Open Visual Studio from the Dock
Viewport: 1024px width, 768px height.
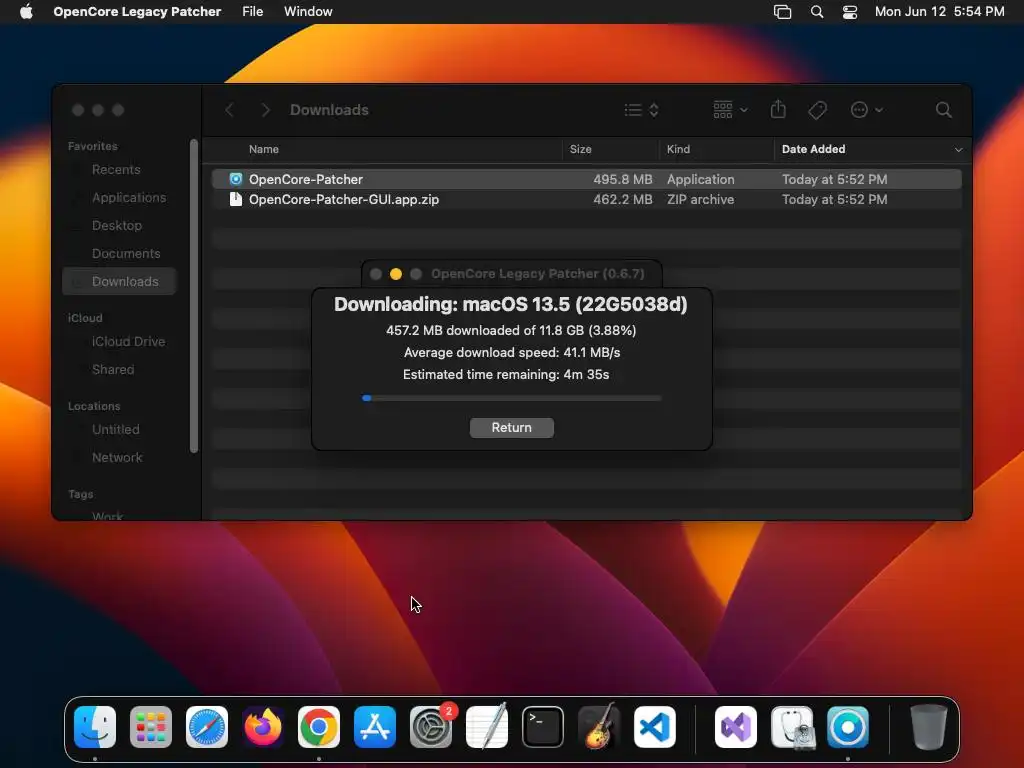pos(736,727)
